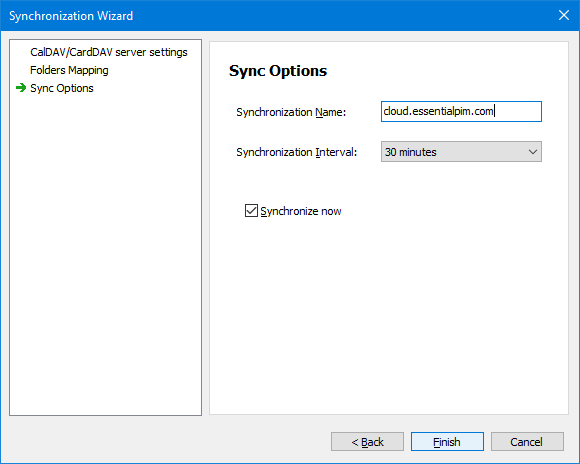
Task: Go back with the Back button
Action: coord(367,441)
